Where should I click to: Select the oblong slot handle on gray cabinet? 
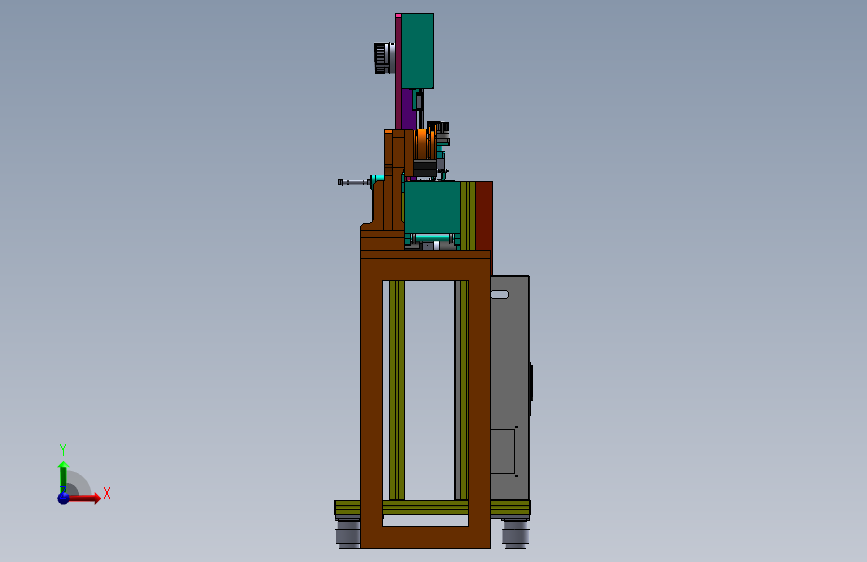point(499,295)
